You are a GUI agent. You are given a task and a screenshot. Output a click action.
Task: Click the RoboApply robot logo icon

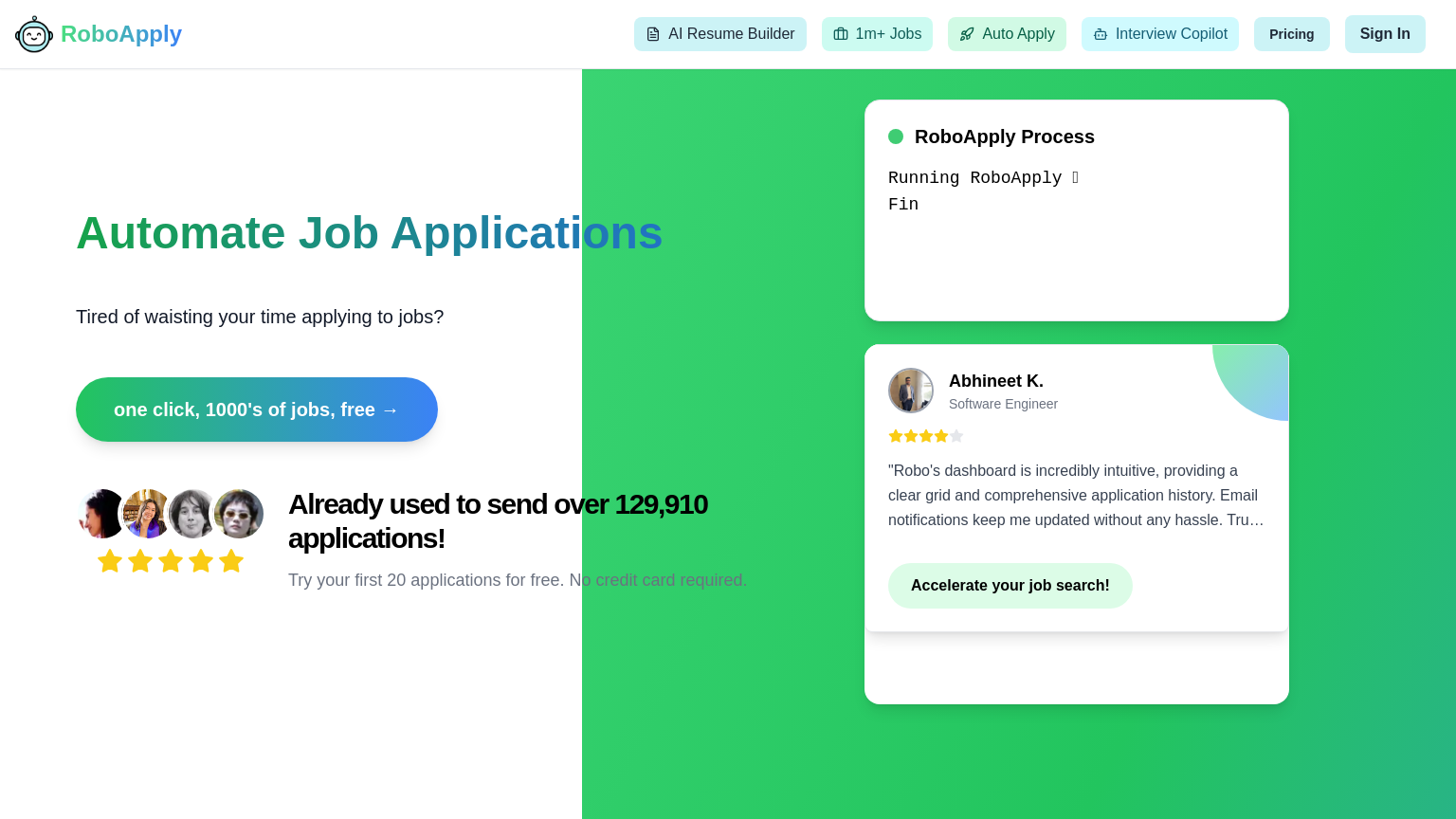[34, 34]
